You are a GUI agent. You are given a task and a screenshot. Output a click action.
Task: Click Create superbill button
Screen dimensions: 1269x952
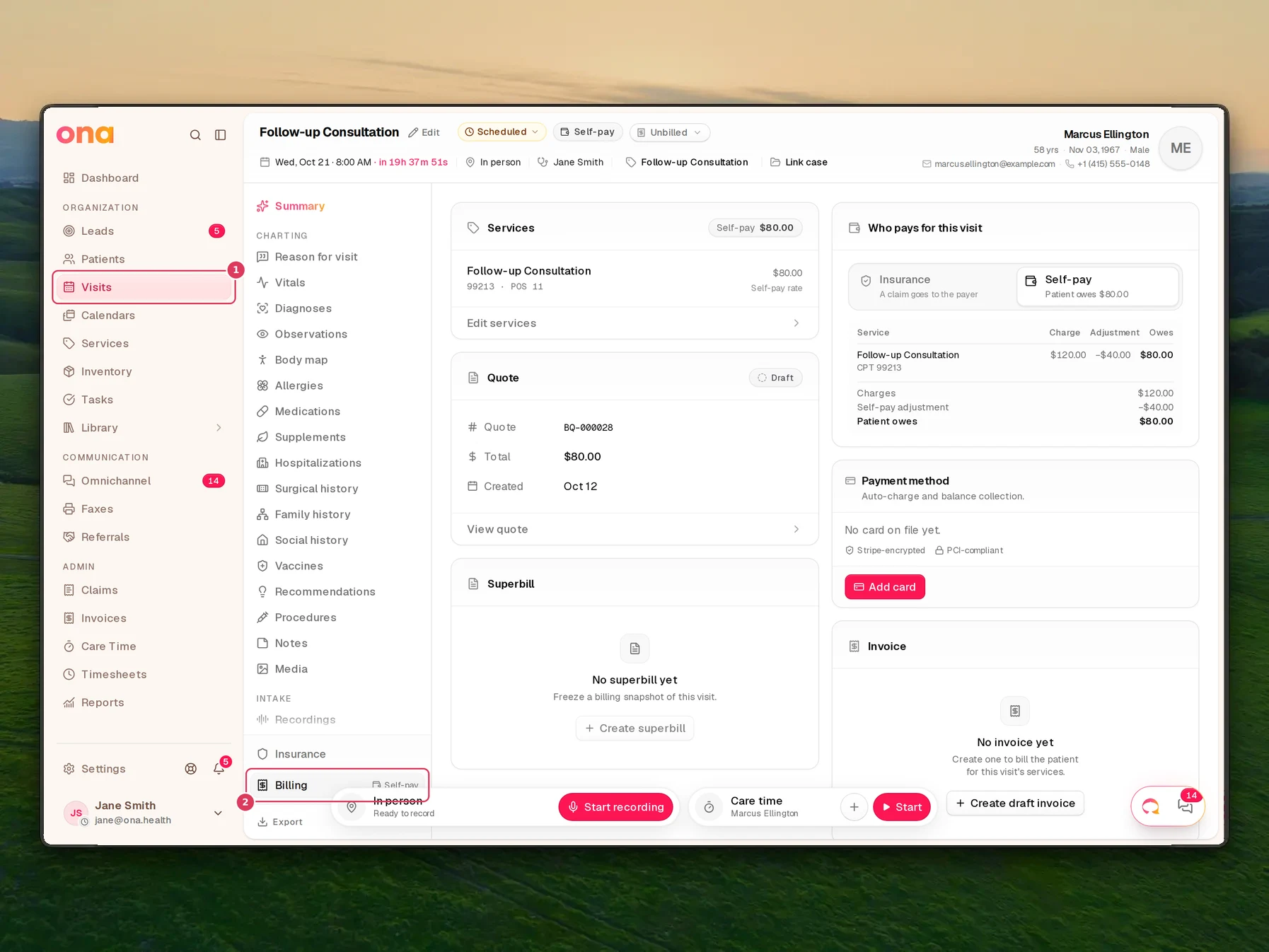point(634,728)
